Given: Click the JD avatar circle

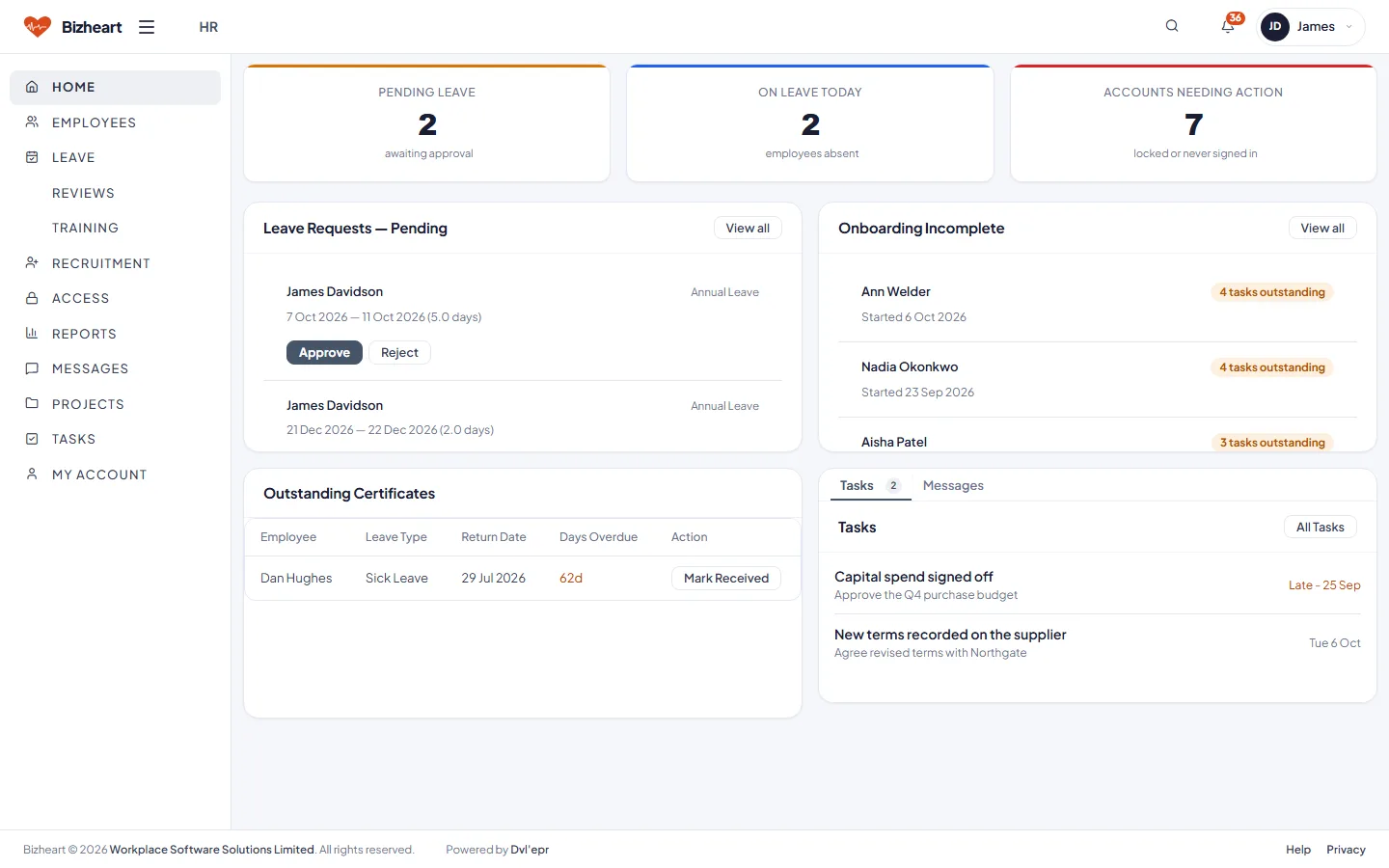Looking at the screenshot, I should click(1275, 27).
